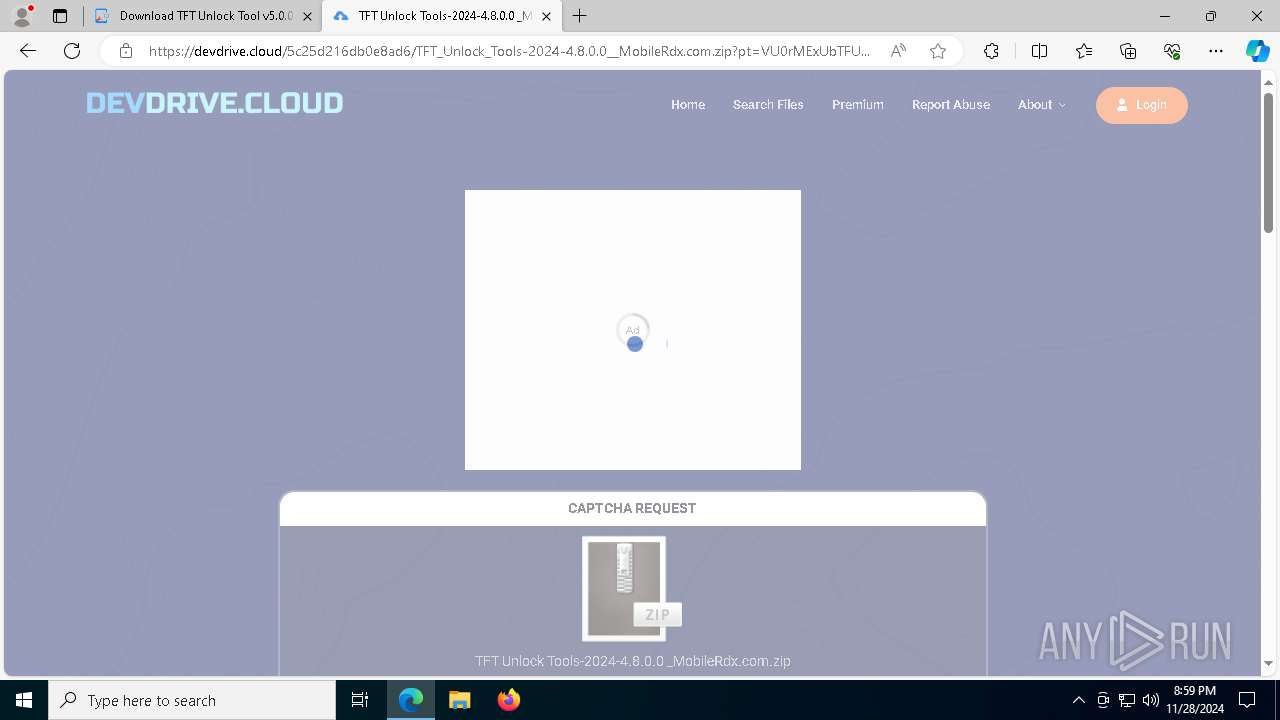Viewport: 1280px width, 720px height.
Task: Launch Firefox from taskbar
Action: (508, 700)
